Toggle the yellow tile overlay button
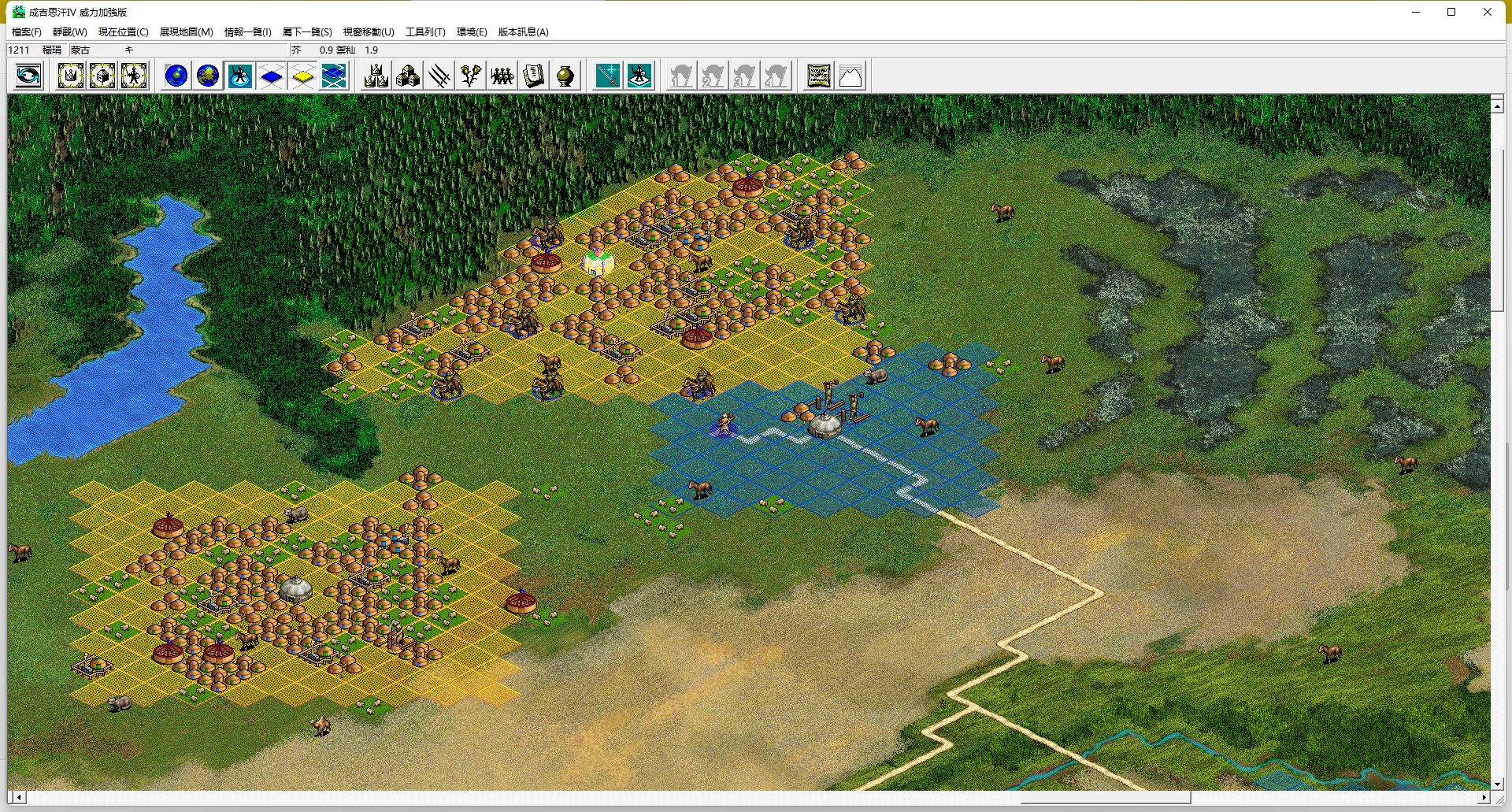Screen dimensions: 1512x812 point(302,76)
